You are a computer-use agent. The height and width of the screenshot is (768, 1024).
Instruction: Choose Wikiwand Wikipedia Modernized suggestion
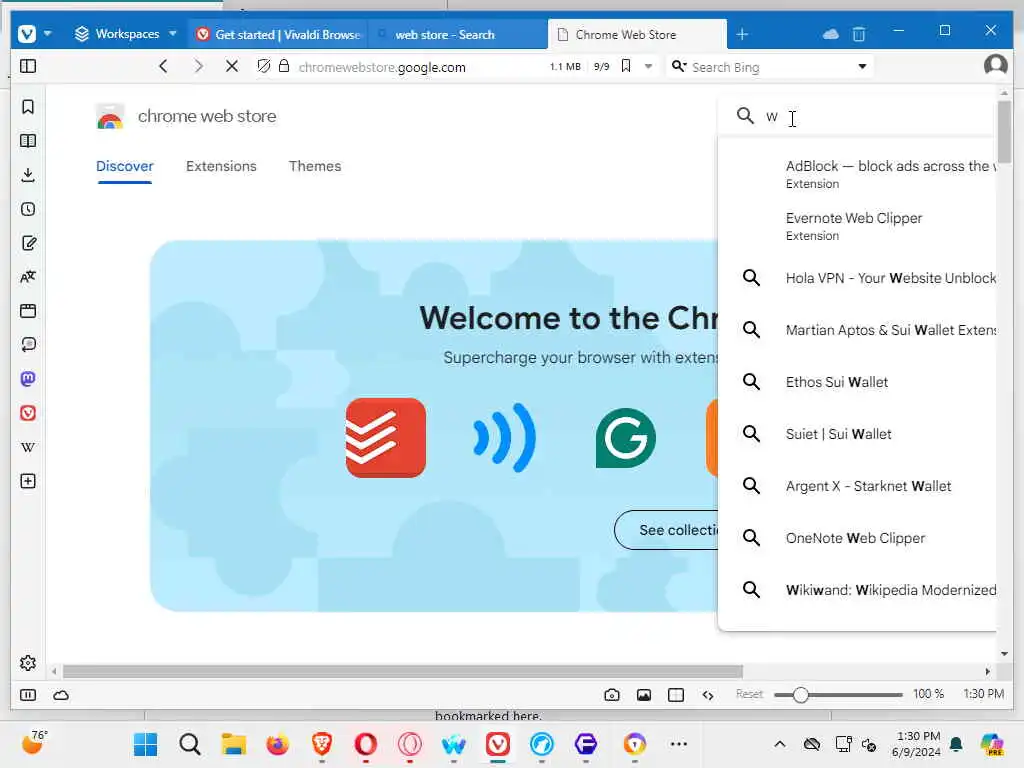857,590
